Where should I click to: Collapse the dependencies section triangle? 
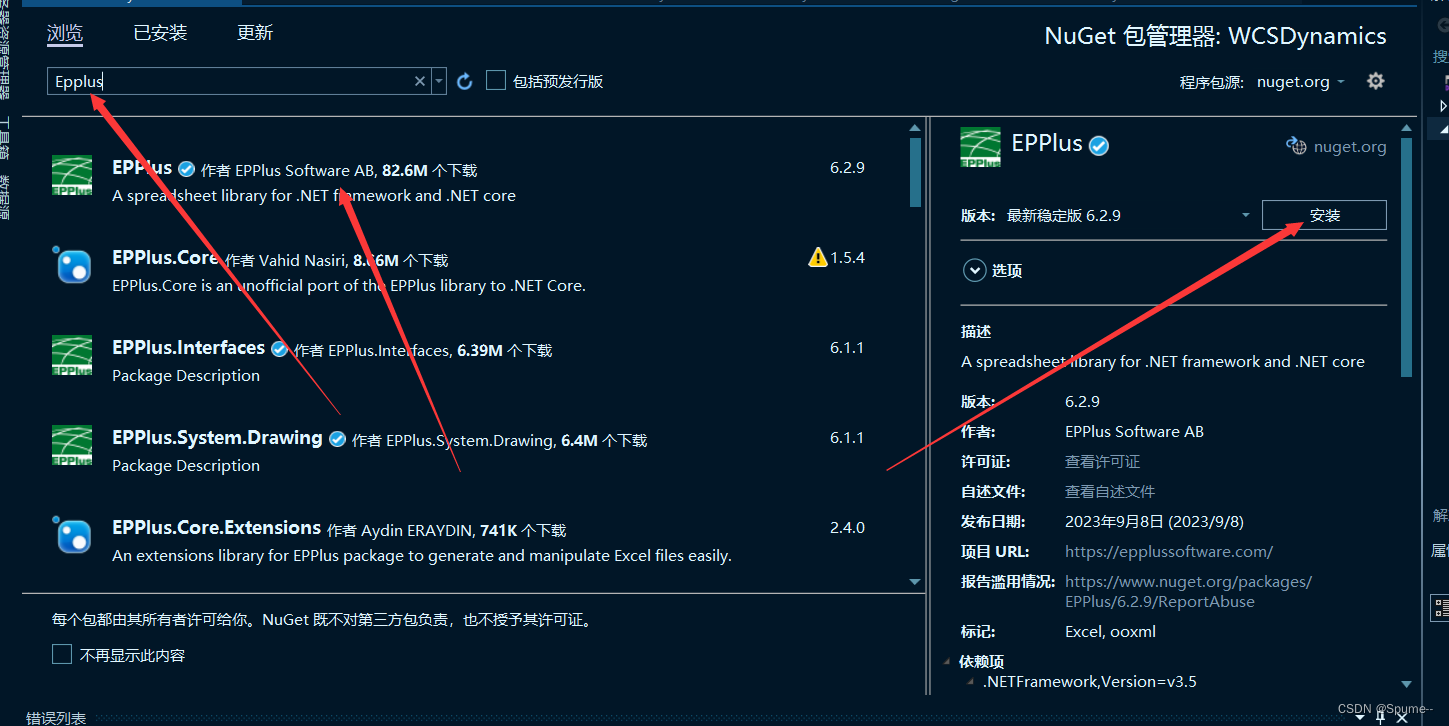947,661
